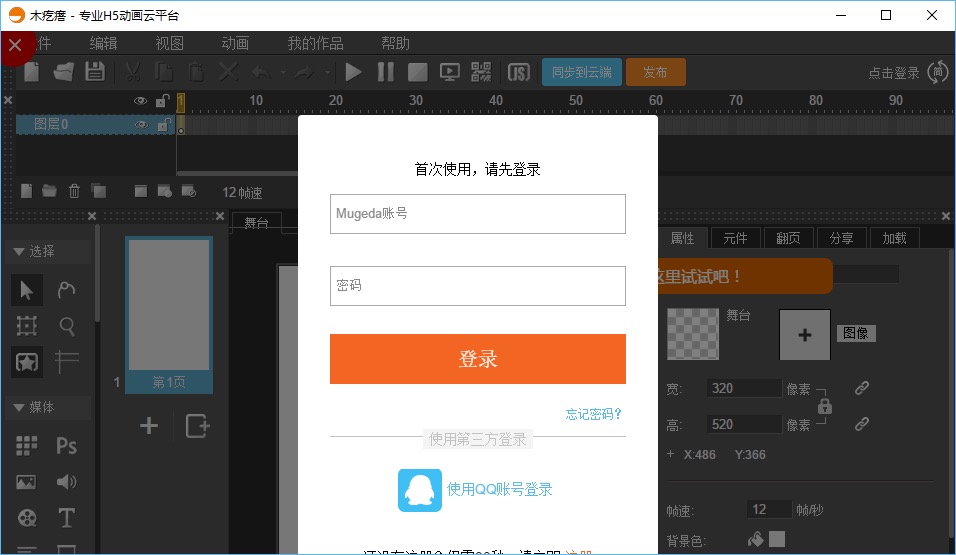This screenshot has height=555, width=956.
Task: Click the 忘记密码? link
Action: (594, 414)
